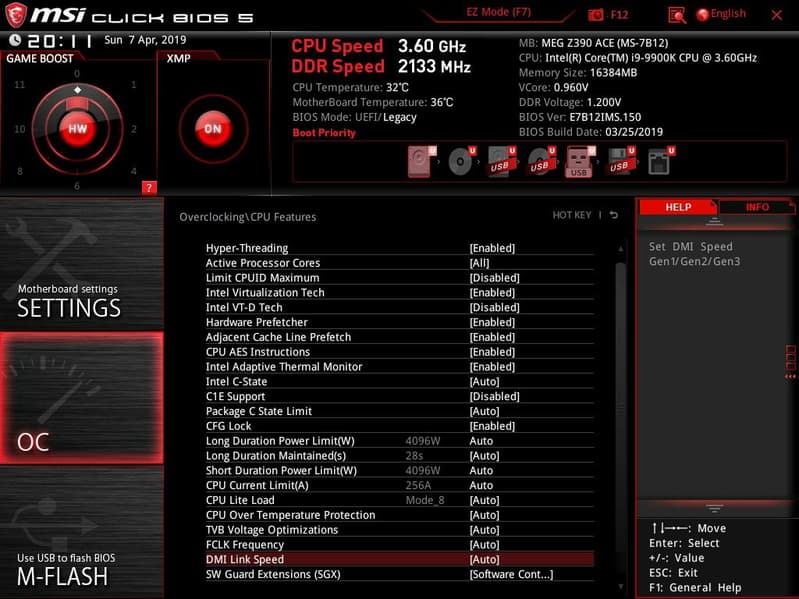
Task: Change CPU AES Instructions value
Action: [x=492, y=351]
